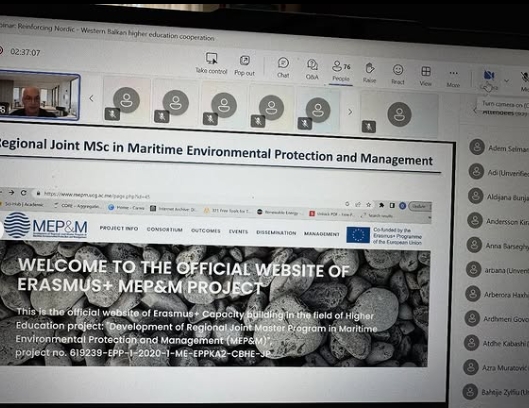Show previous participants with left chevron

(x=91, y=99)
